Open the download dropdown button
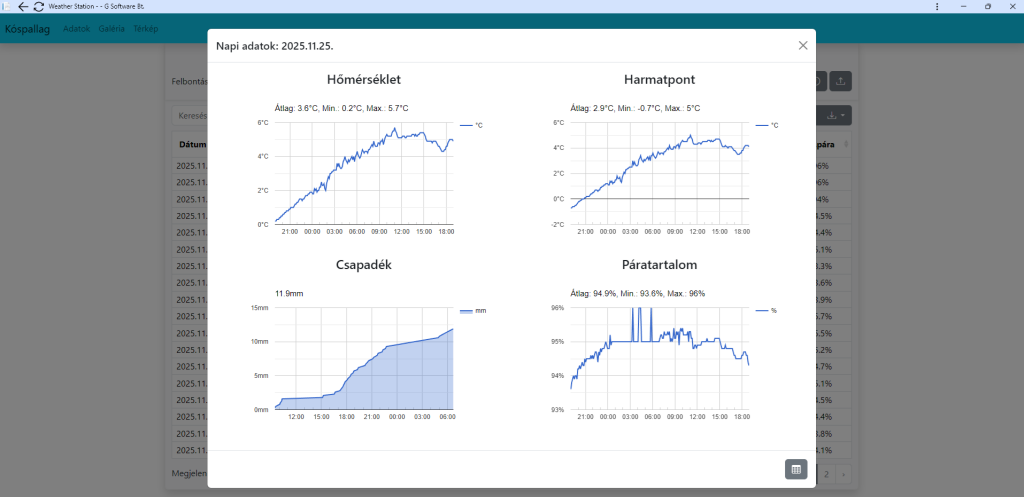 point(835,116)
